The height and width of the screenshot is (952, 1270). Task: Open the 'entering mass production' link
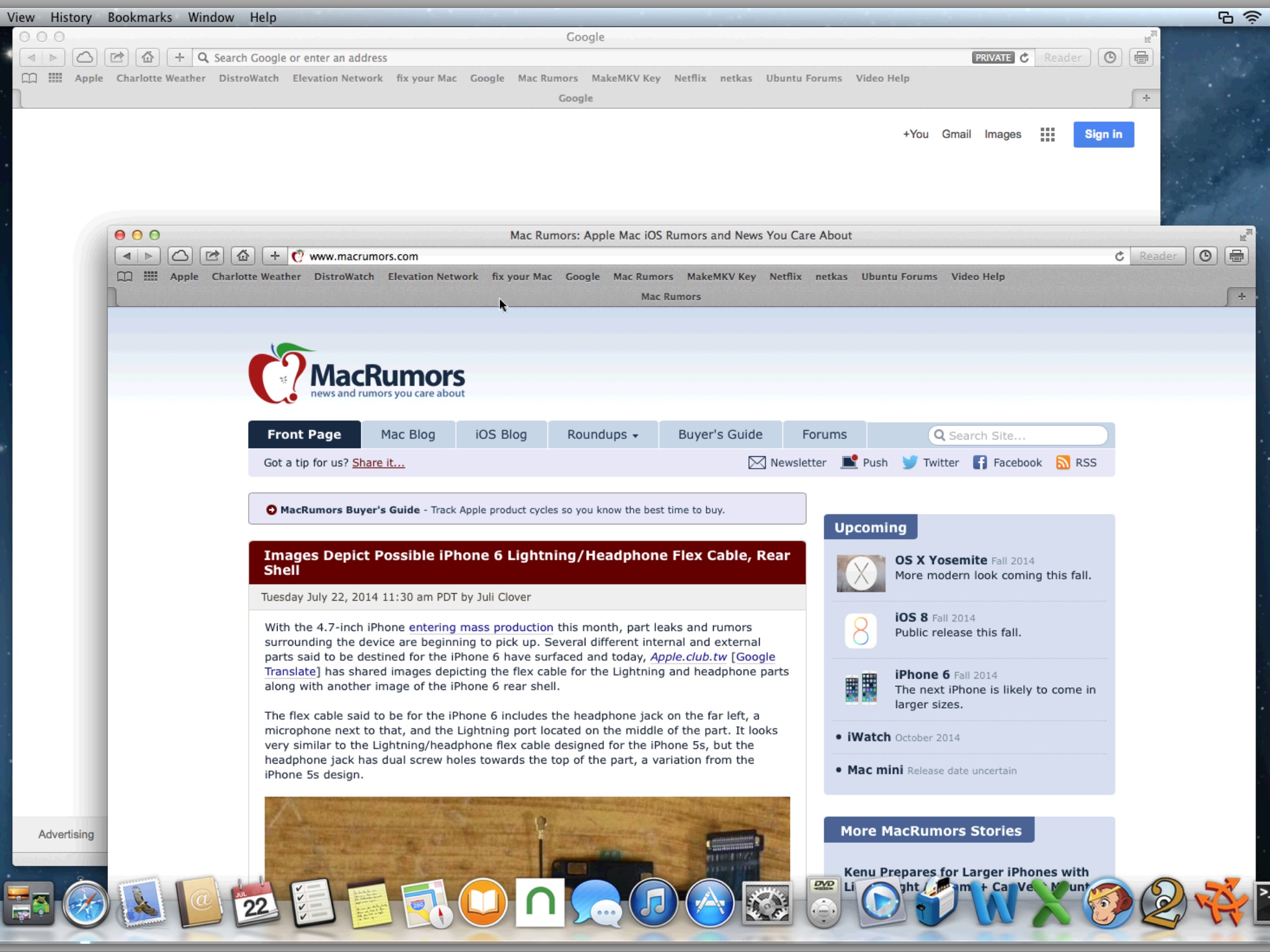click(x=481, y=627)
